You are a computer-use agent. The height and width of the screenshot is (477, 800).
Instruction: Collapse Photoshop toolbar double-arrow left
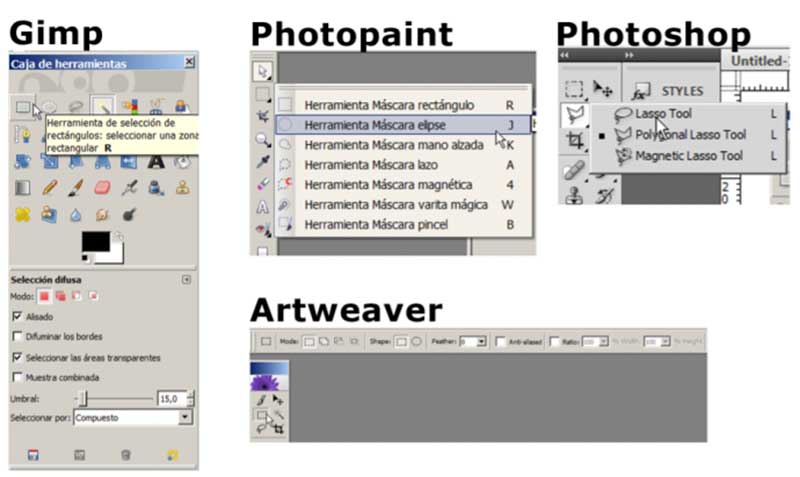tap(564, 55)
